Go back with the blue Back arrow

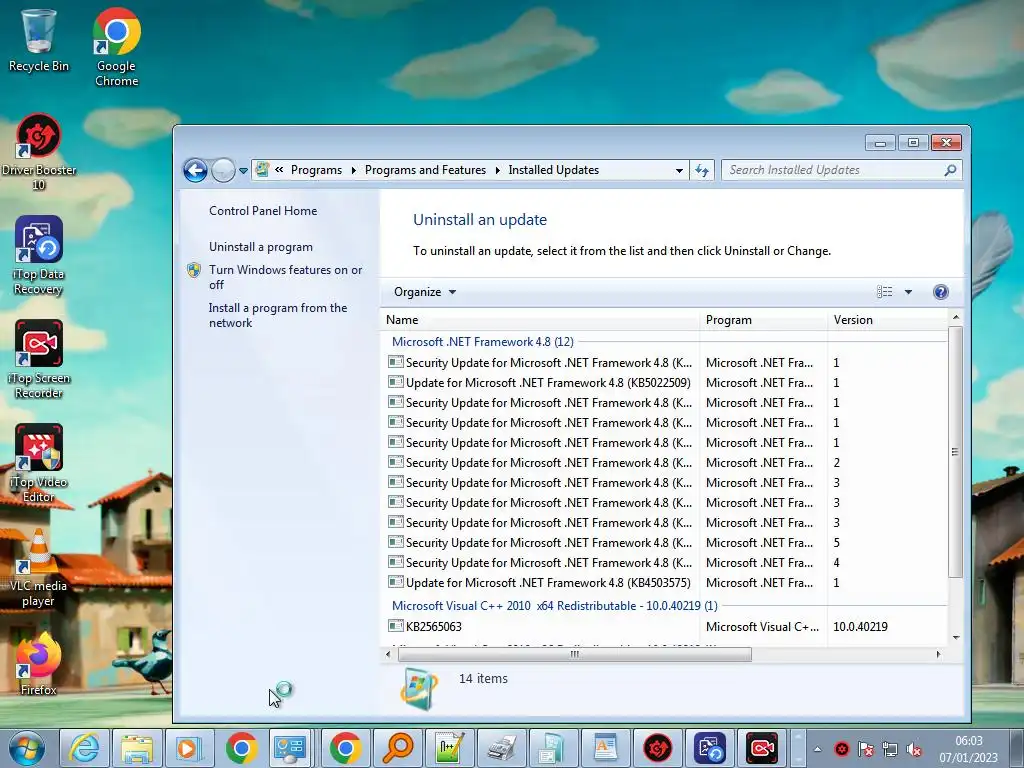195,170
